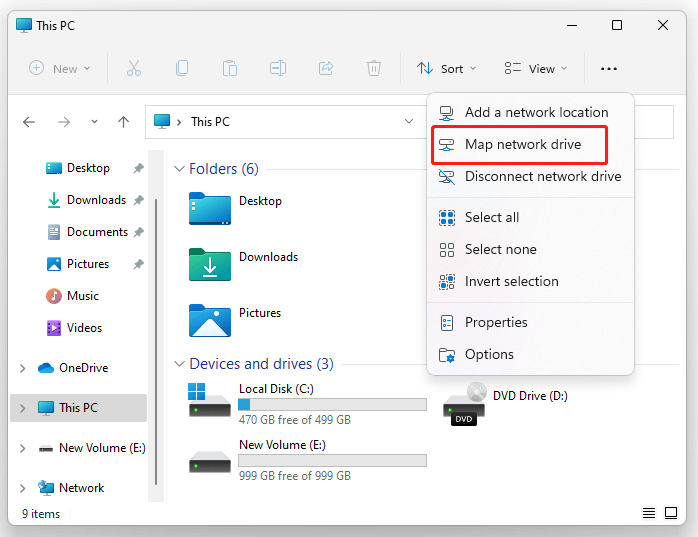Expand This PC in navigation pane

click(22, 408)
